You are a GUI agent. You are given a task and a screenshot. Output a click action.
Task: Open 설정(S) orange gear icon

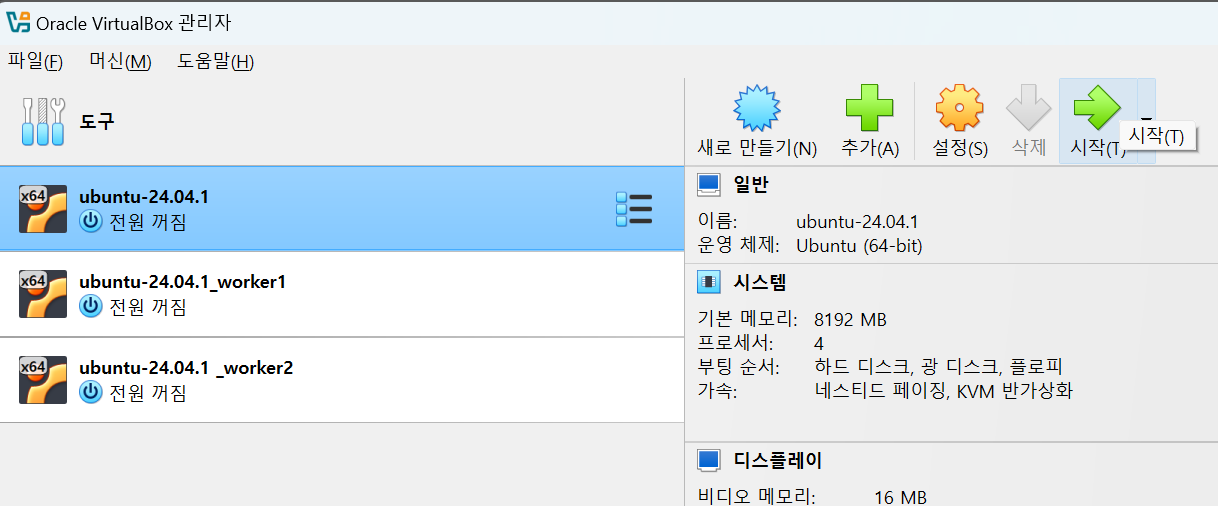(959, 108)
